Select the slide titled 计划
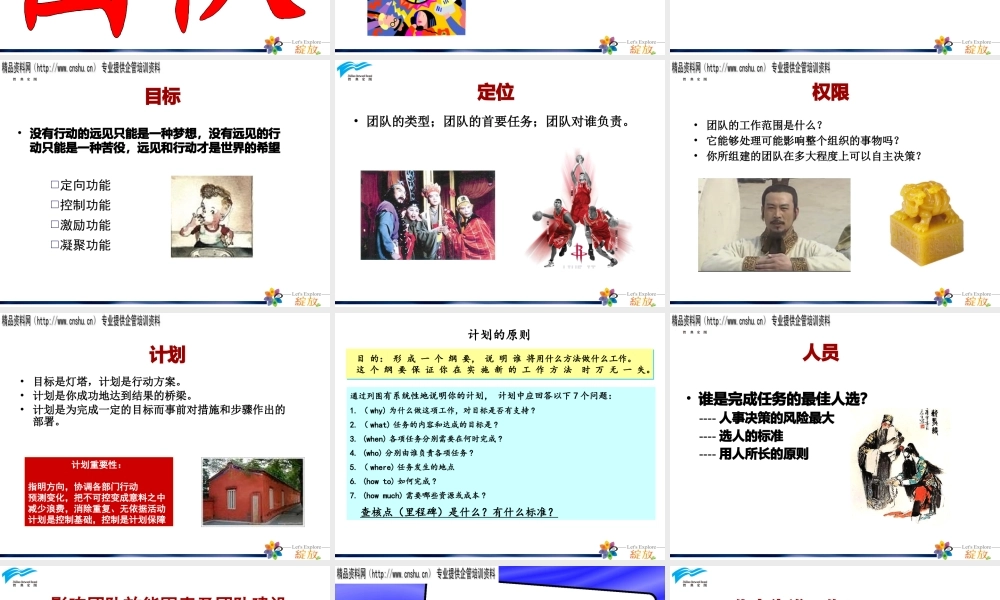 (x=165, y=435)
